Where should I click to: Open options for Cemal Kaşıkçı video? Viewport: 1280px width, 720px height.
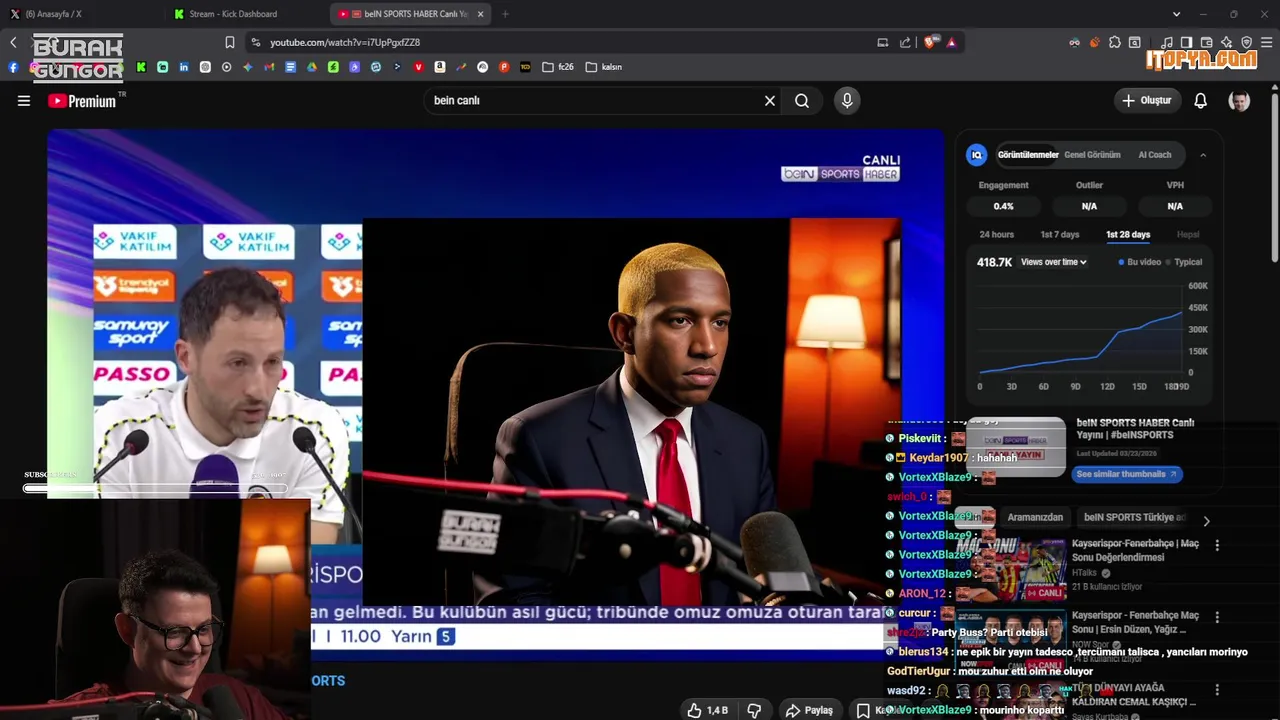pos(1217,690)
